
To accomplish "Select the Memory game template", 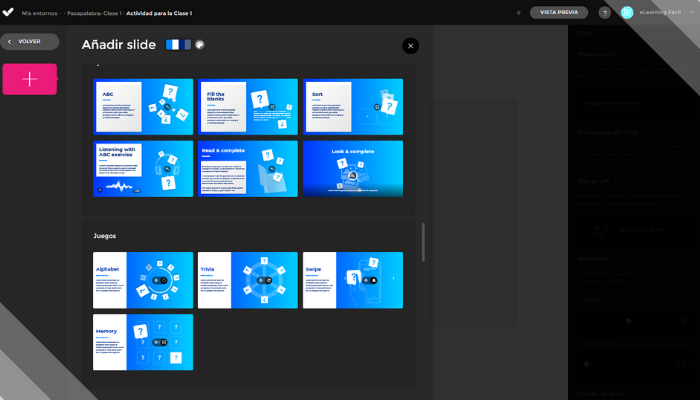I will pos(143,342).
